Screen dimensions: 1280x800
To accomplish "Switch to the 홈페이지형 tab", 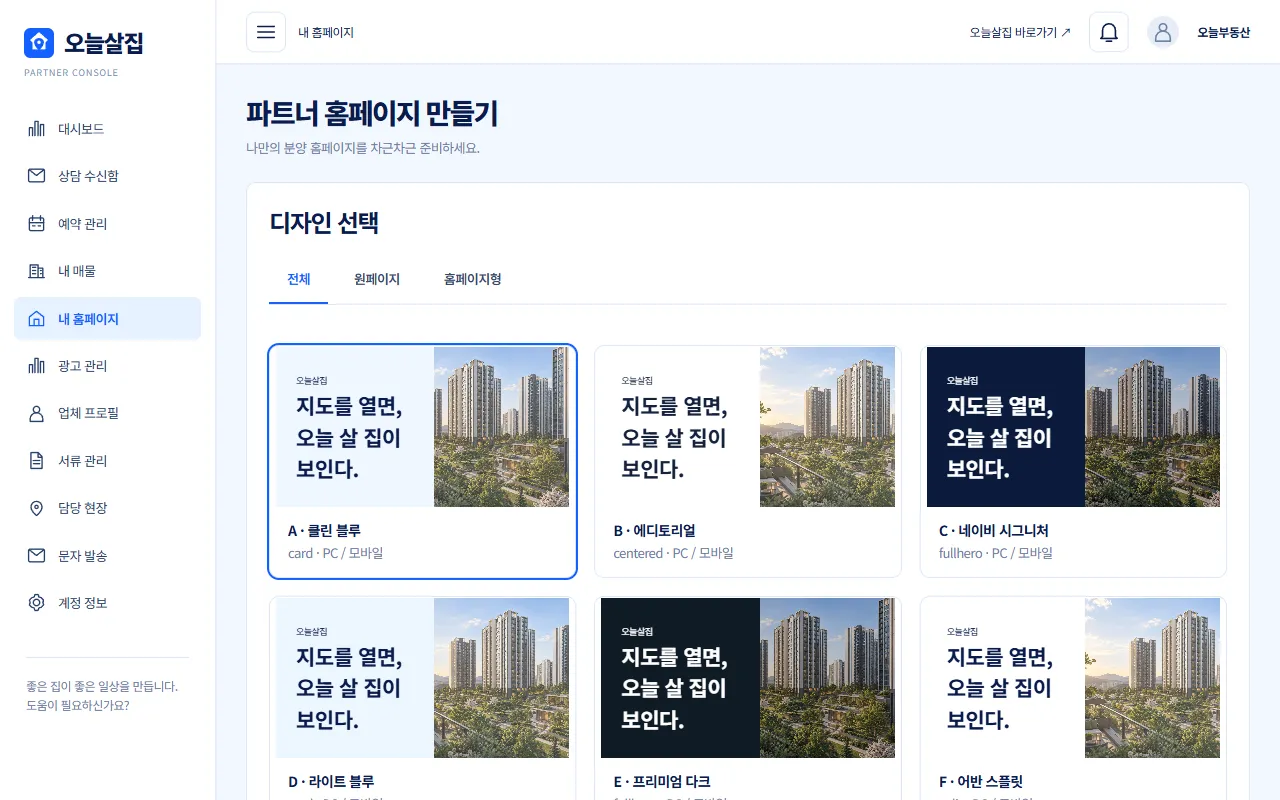I will click(x=473, y=280).
